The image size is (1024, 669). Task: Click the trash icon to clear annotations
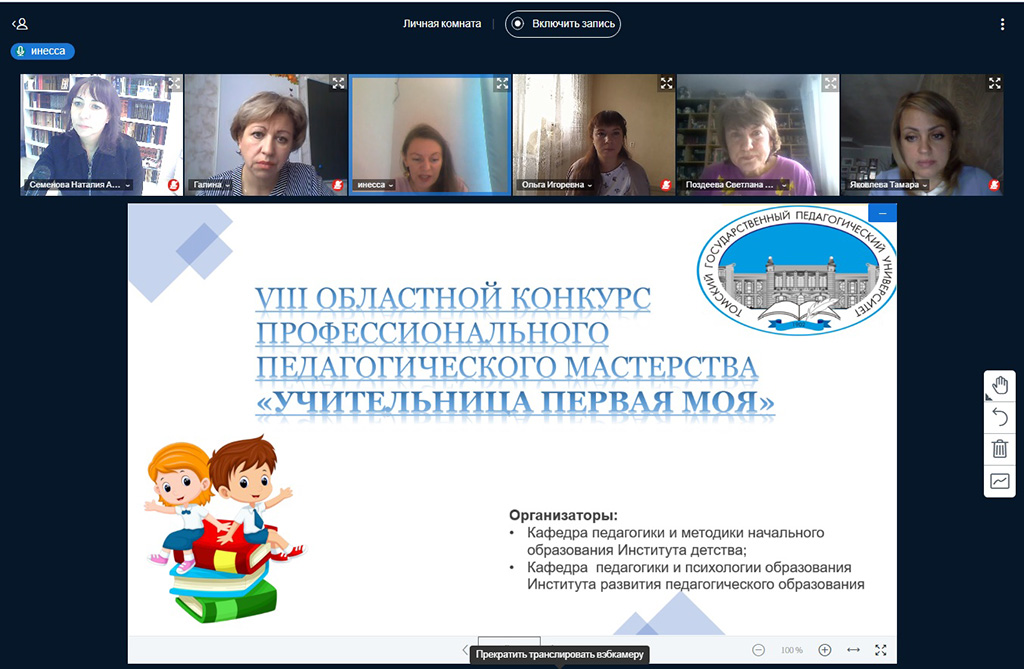point(999,449)
